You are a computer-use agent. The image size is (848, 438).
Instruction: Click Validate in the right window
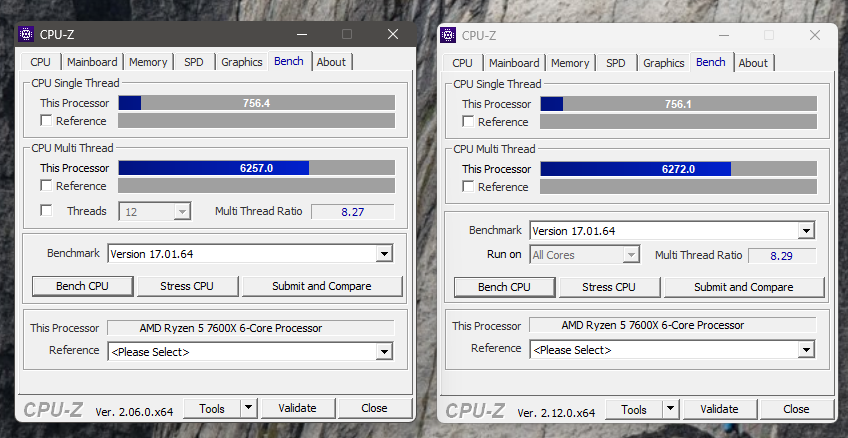[x=719, y=409]
